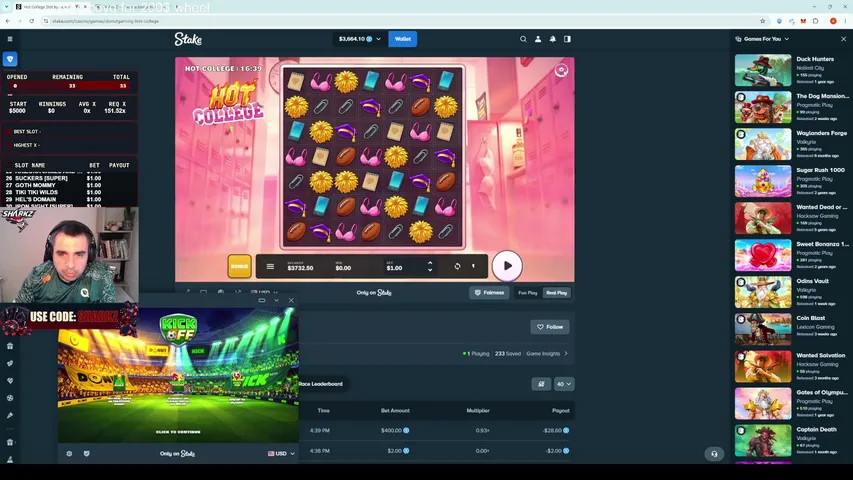Image resolution: width=853 pixels, height=480 pixels.
Task: Increase the Hot College bet amount
Action: (x=430, y=263)
